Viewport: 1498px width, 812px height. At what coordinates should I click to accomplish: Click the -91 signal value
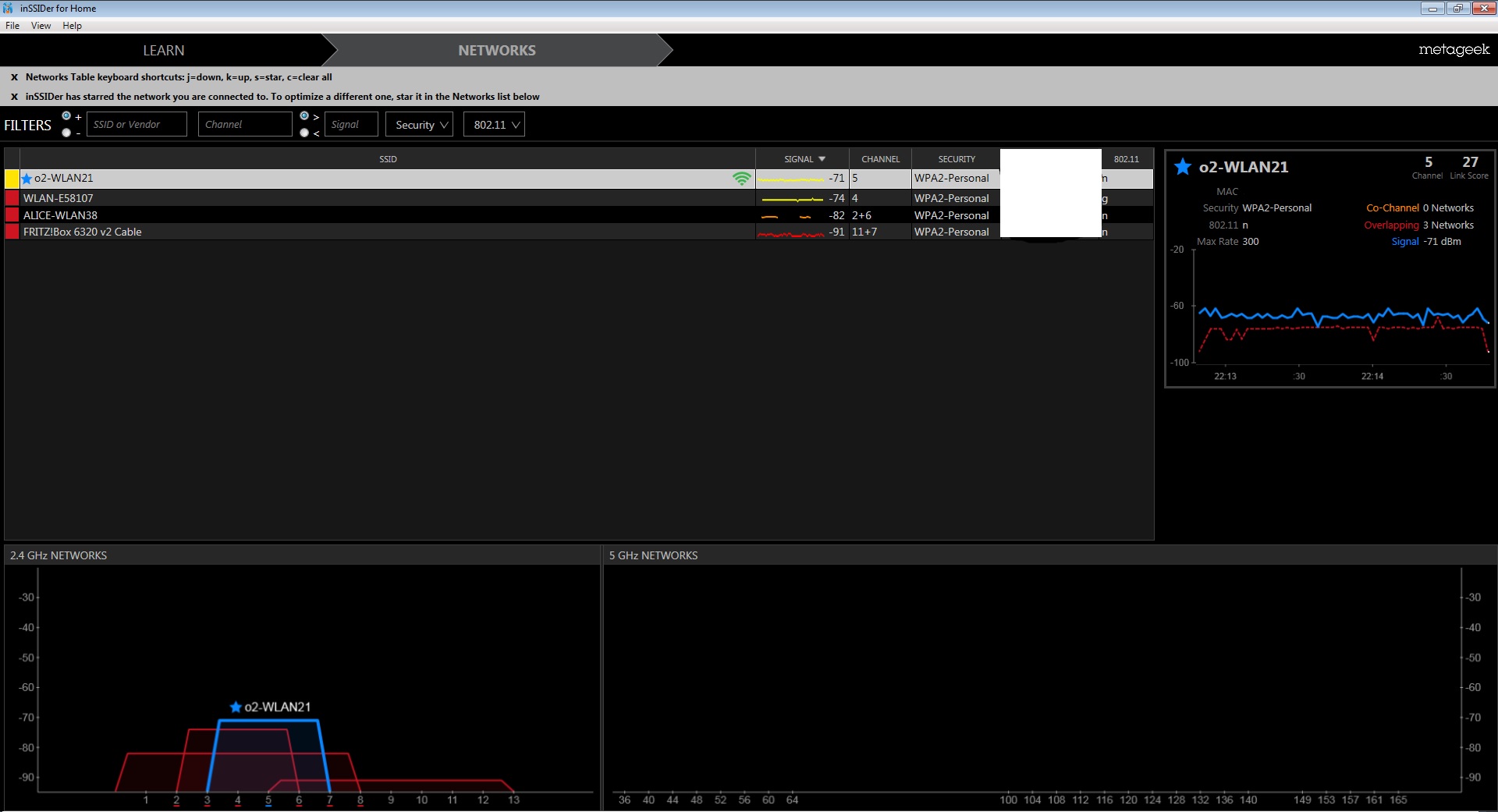(x=836, y=232)
